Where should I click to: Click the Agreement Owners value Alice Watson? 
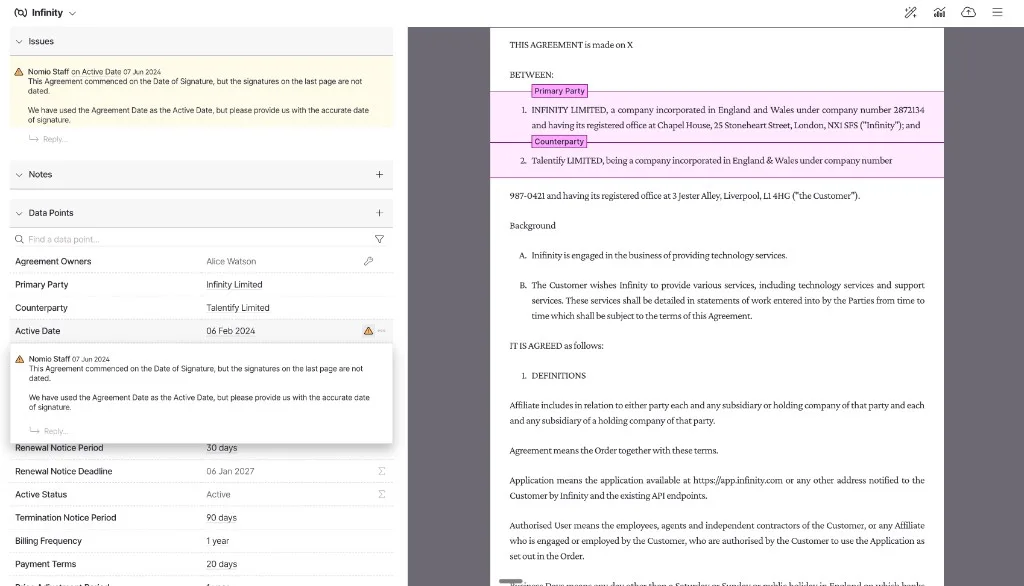click(x=231, y=261)
